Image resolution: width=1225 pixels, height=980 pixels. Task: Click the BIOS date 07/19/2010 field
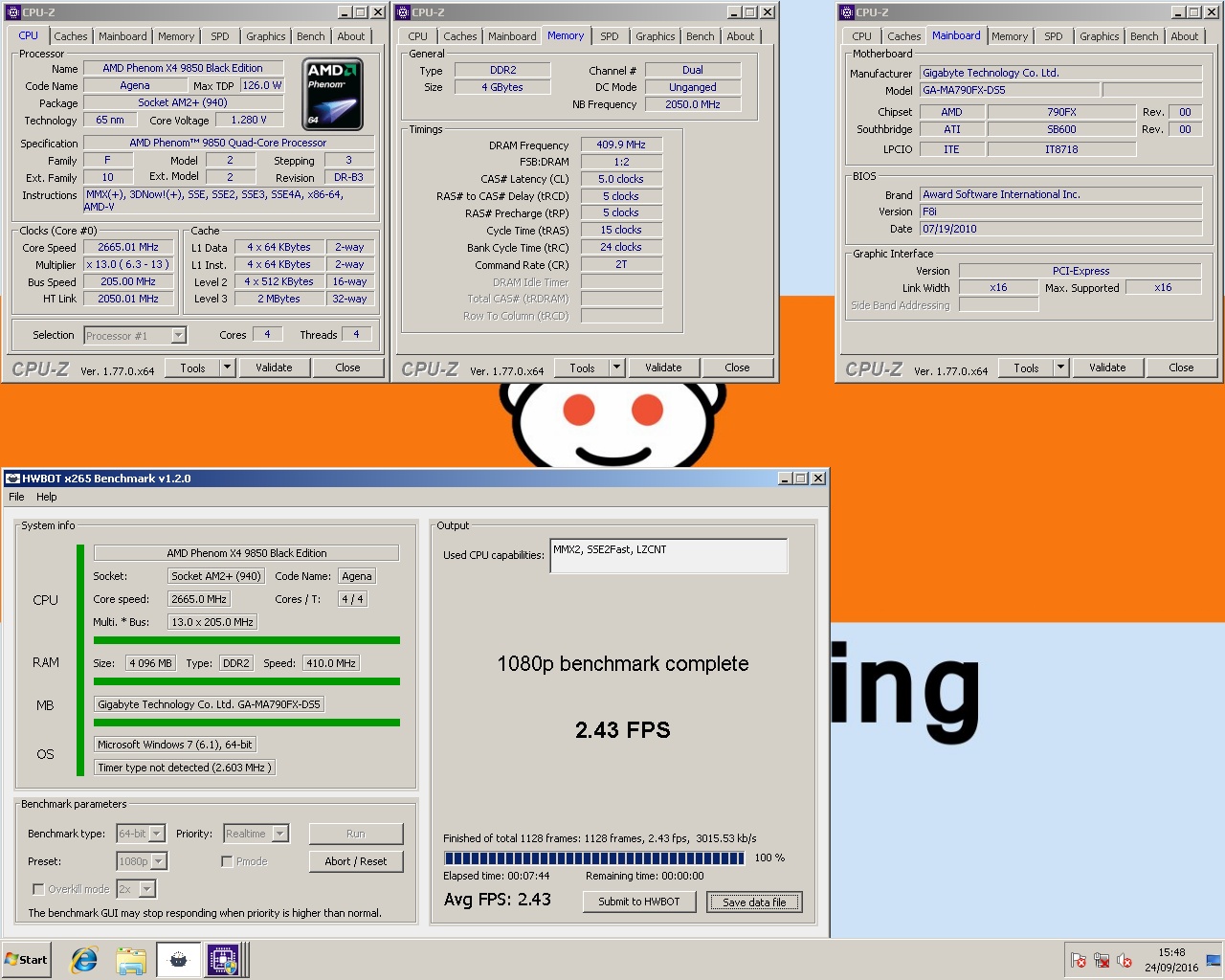point(1060,229)
